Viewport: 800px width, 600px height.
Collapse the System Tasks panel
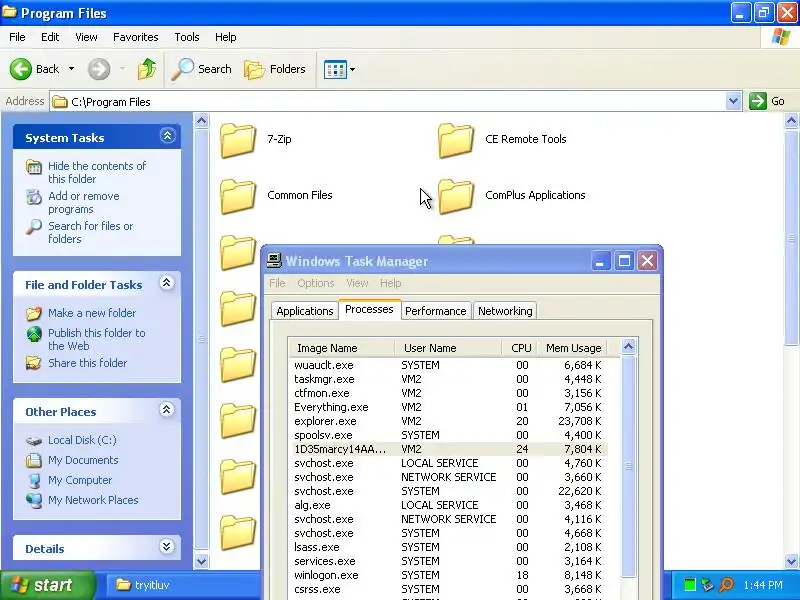167,136
